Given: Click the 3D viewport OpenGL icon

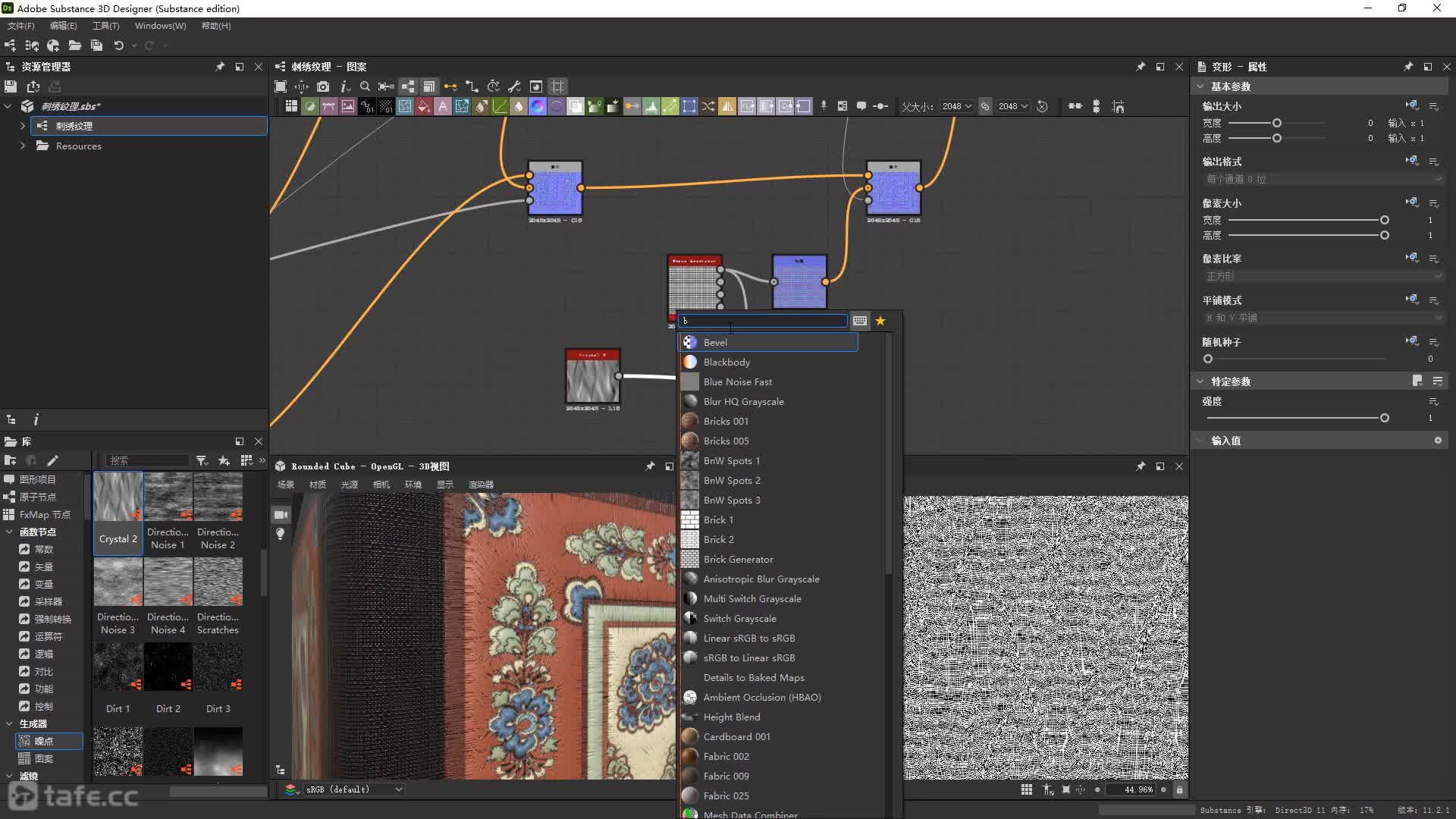Looking at the screenshot, I should pyautogui.click(x=281, y=465).
